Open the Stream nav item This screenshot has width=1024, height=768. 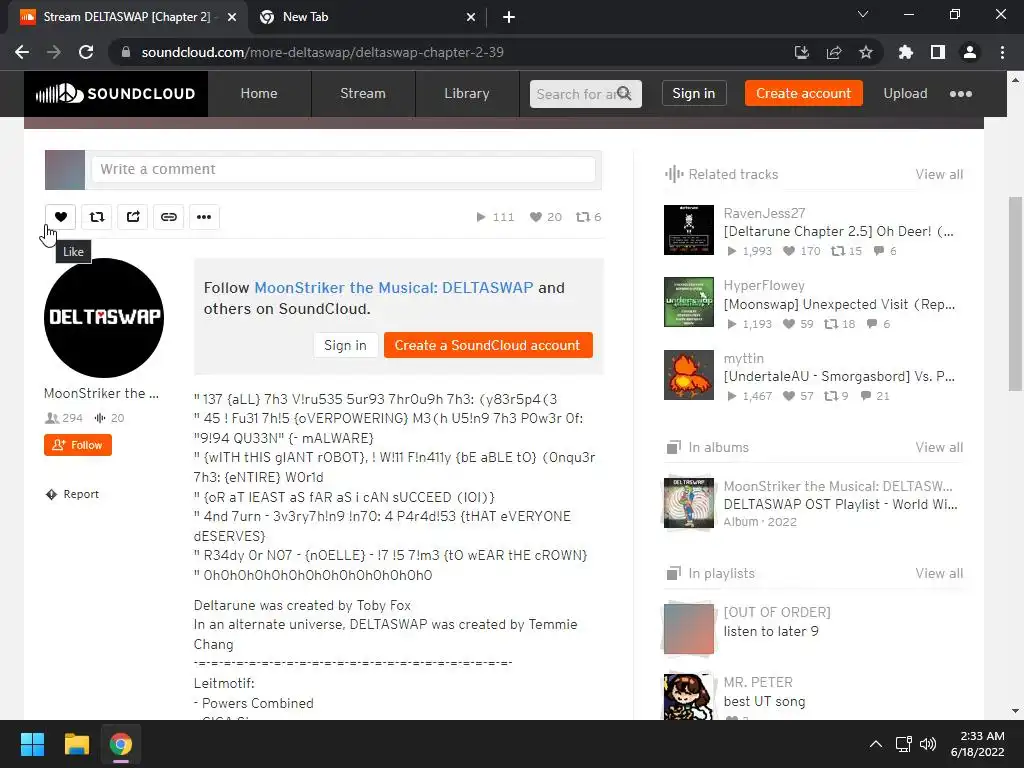[x=362, y=93]
